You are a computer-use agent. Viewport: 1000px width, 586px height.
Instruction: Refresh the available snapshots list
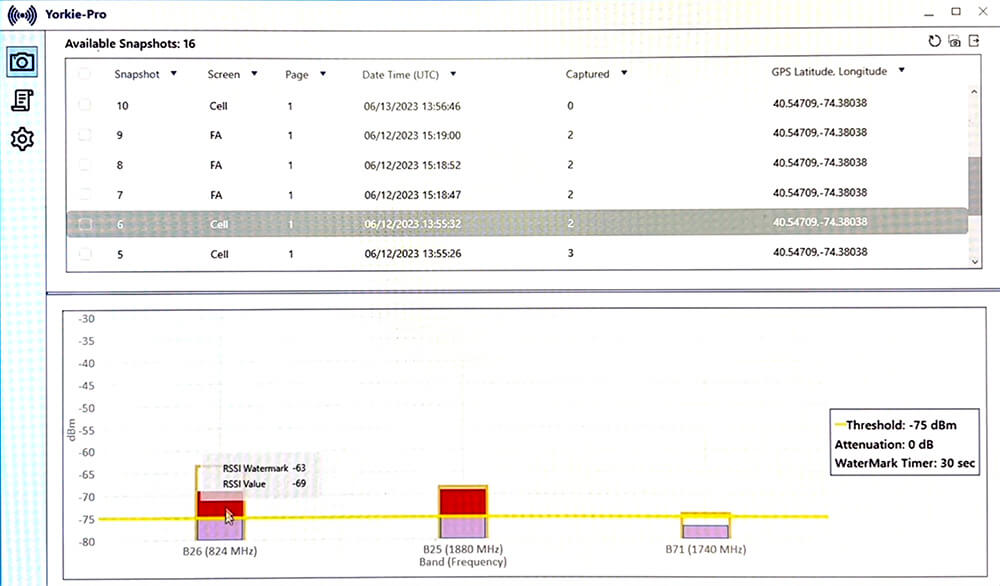click(x=934, y=41)
